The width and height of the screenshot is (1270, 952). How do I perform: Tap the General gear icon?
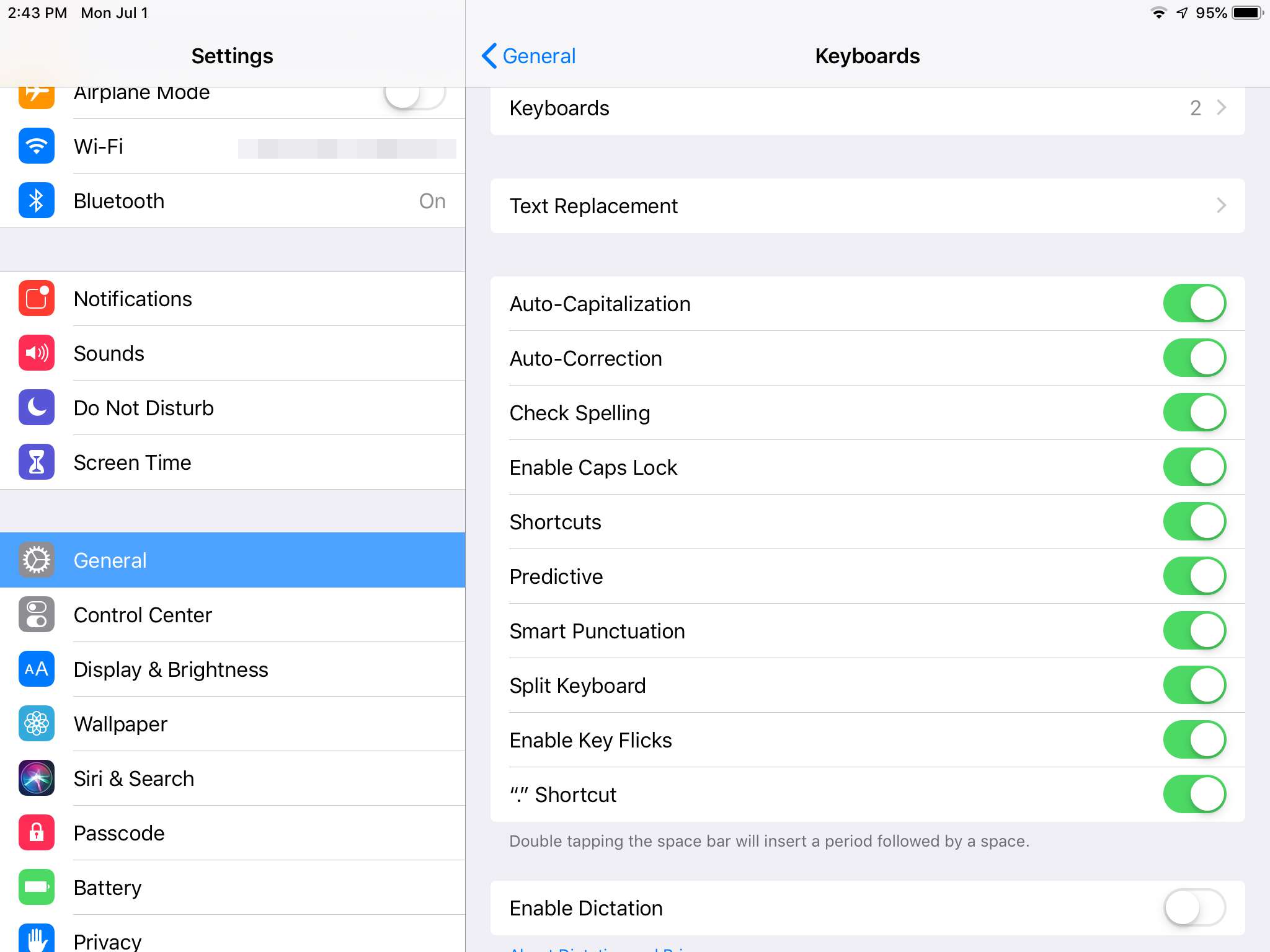tap(37, 560)
